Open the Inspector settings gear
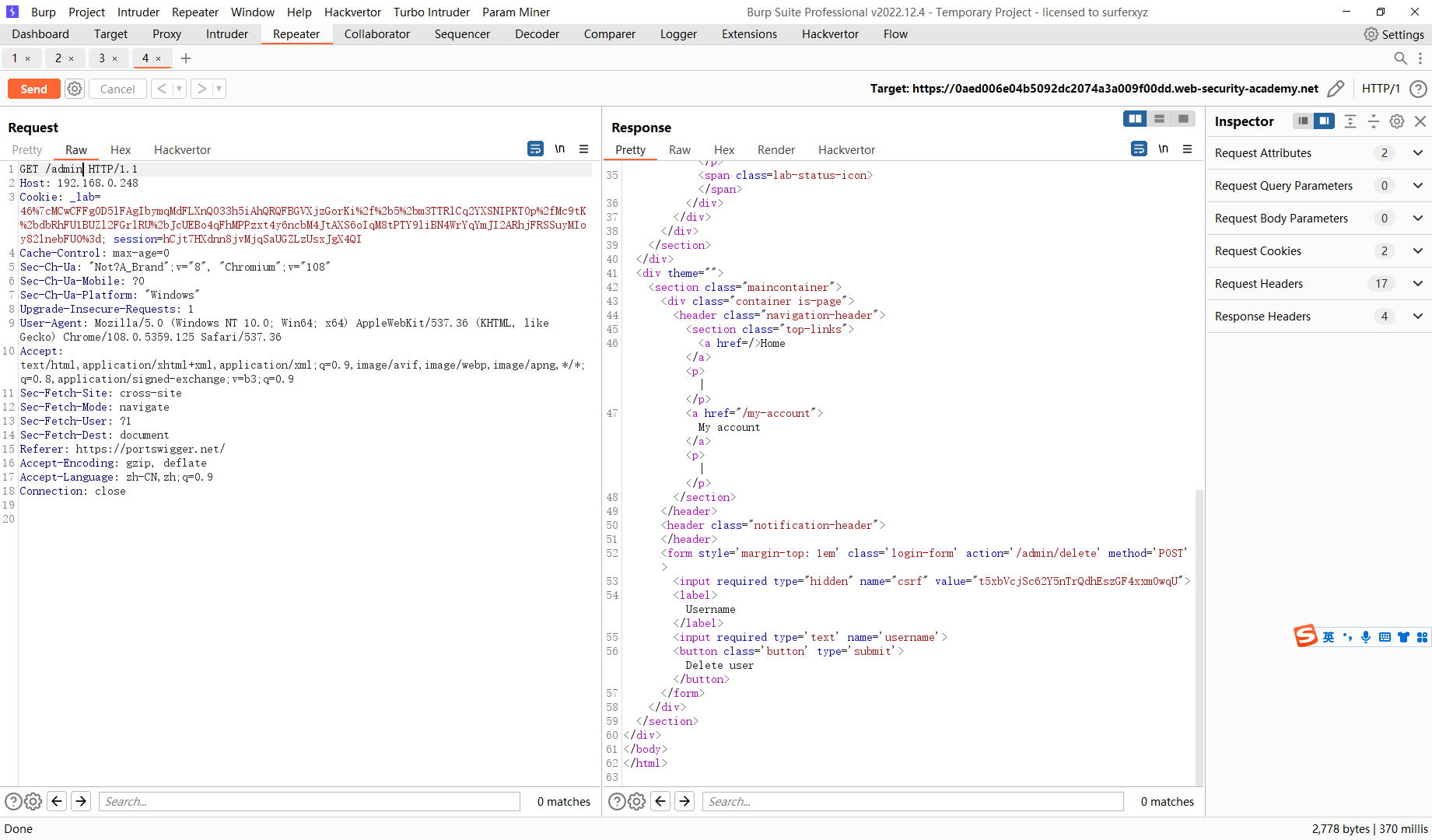Viewport: 1432px width, 840px height. tap(1396, 121)
